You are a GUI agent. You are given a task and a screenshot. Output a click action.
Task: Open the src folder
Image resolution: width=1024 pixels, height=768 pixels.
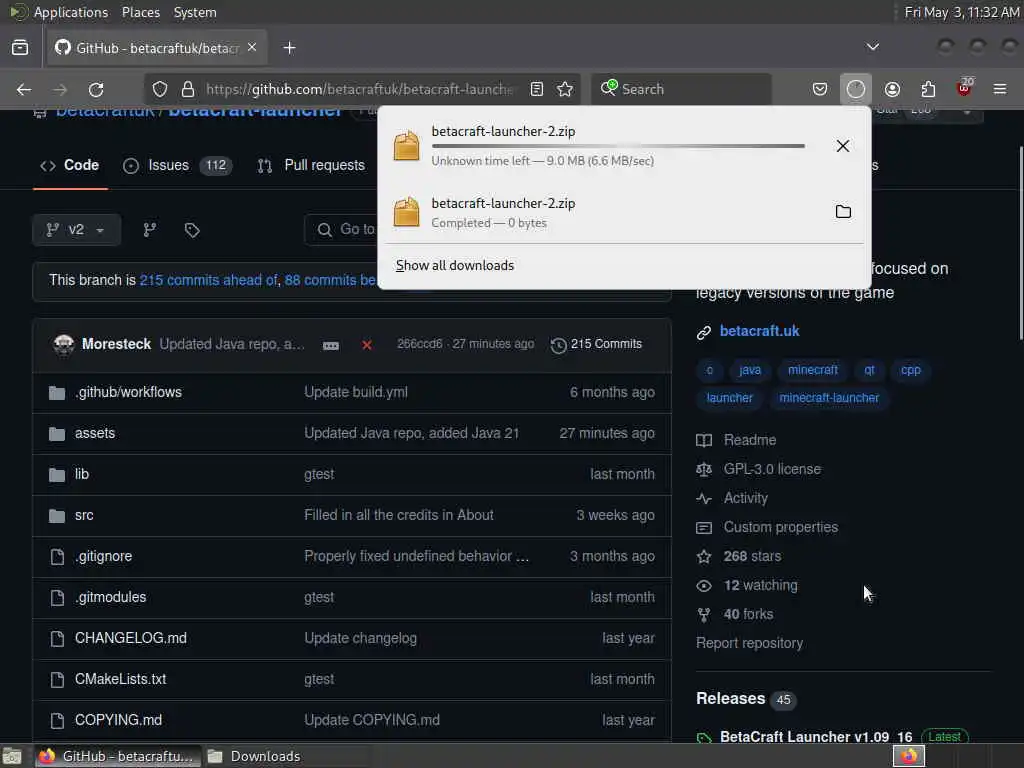click(84, 515)
